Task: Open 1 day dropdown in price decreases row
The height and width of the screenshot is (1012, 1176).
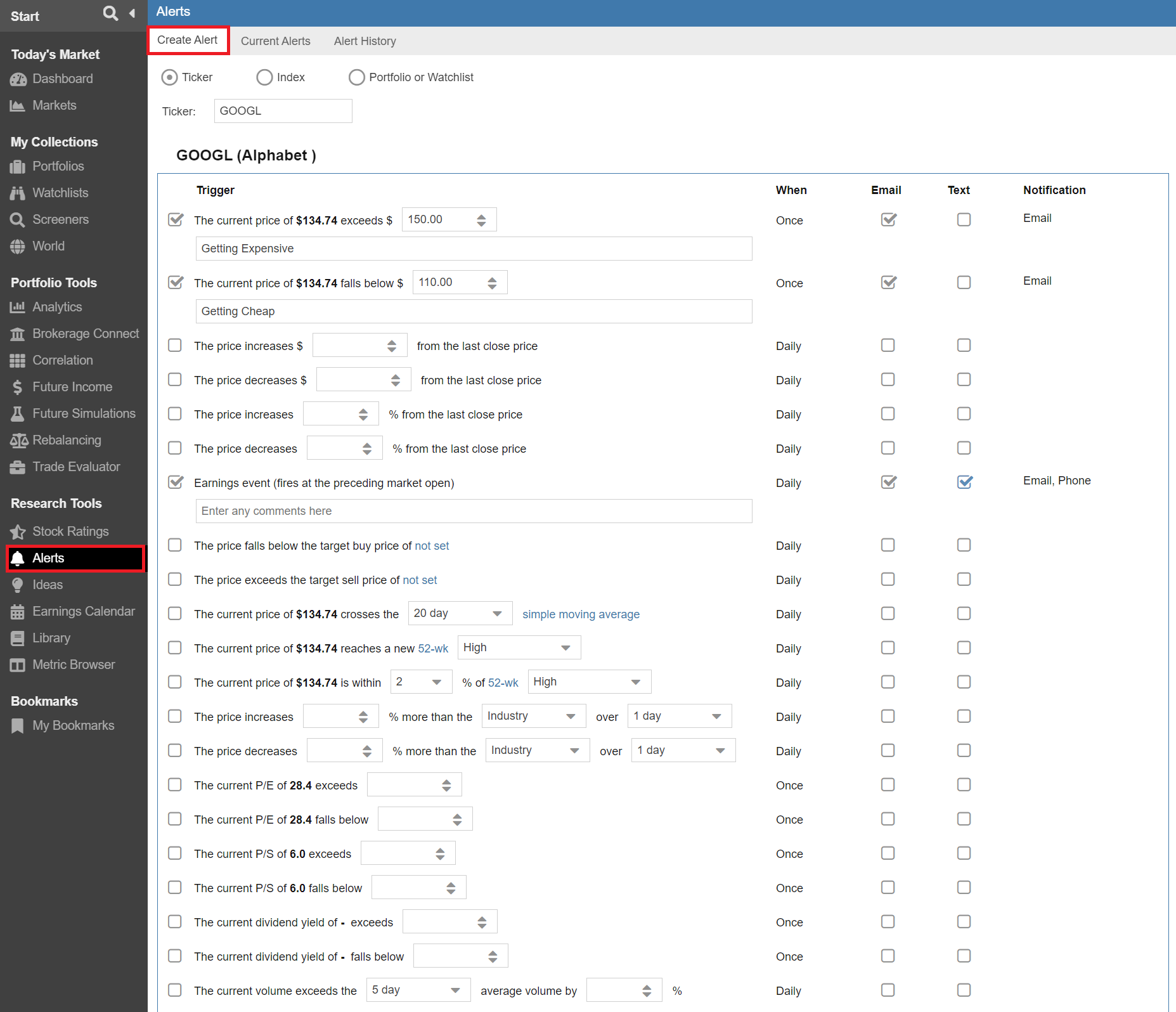Action: (x=683, y=750)
